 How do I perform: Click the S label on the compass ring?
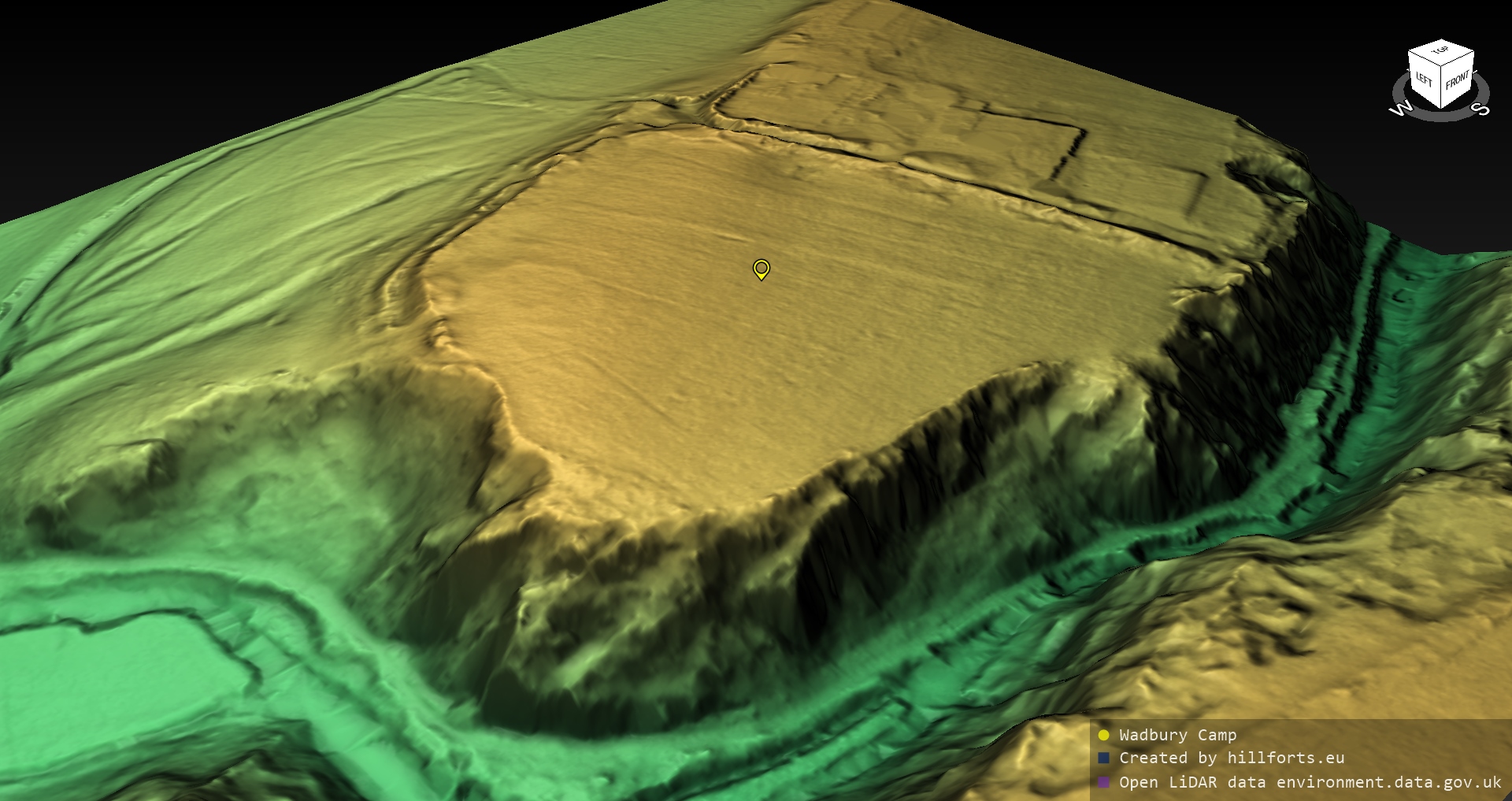1480,109
